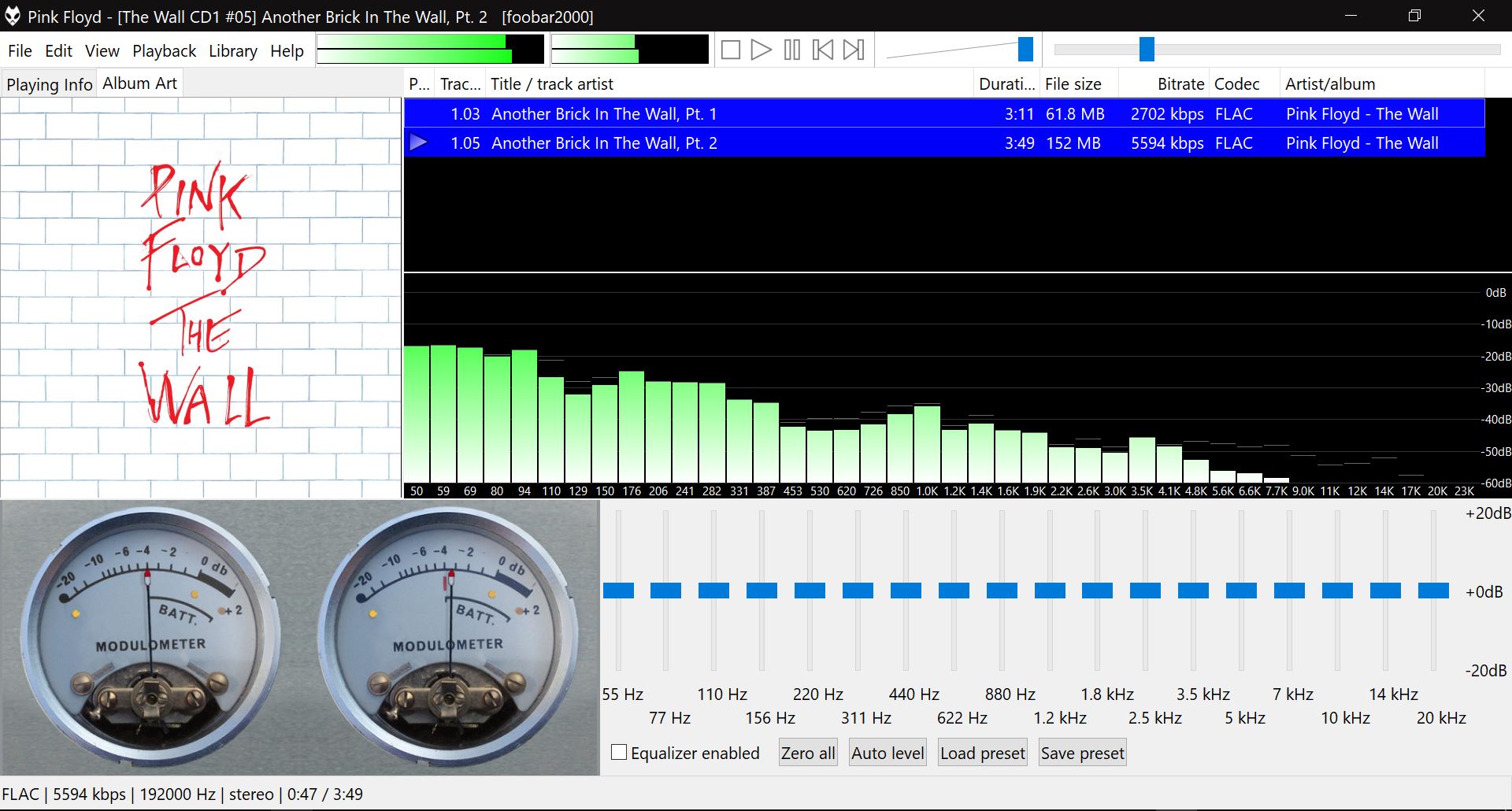Click the 220 Hz equalizer band slider
The width and height of the screenshot is (1512, 811).
pos(810,591)
